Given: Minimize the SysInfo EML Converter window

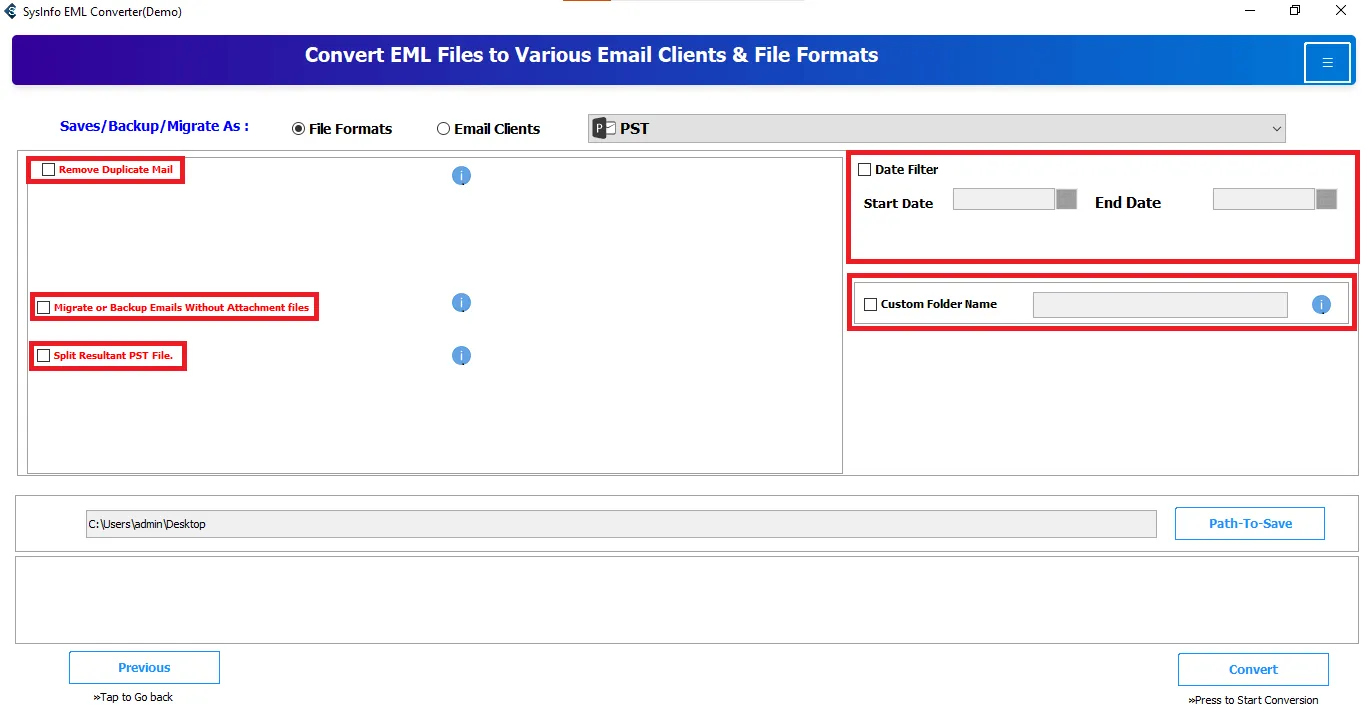Looking at the screenshot, I should click(x=1250, y=11).
